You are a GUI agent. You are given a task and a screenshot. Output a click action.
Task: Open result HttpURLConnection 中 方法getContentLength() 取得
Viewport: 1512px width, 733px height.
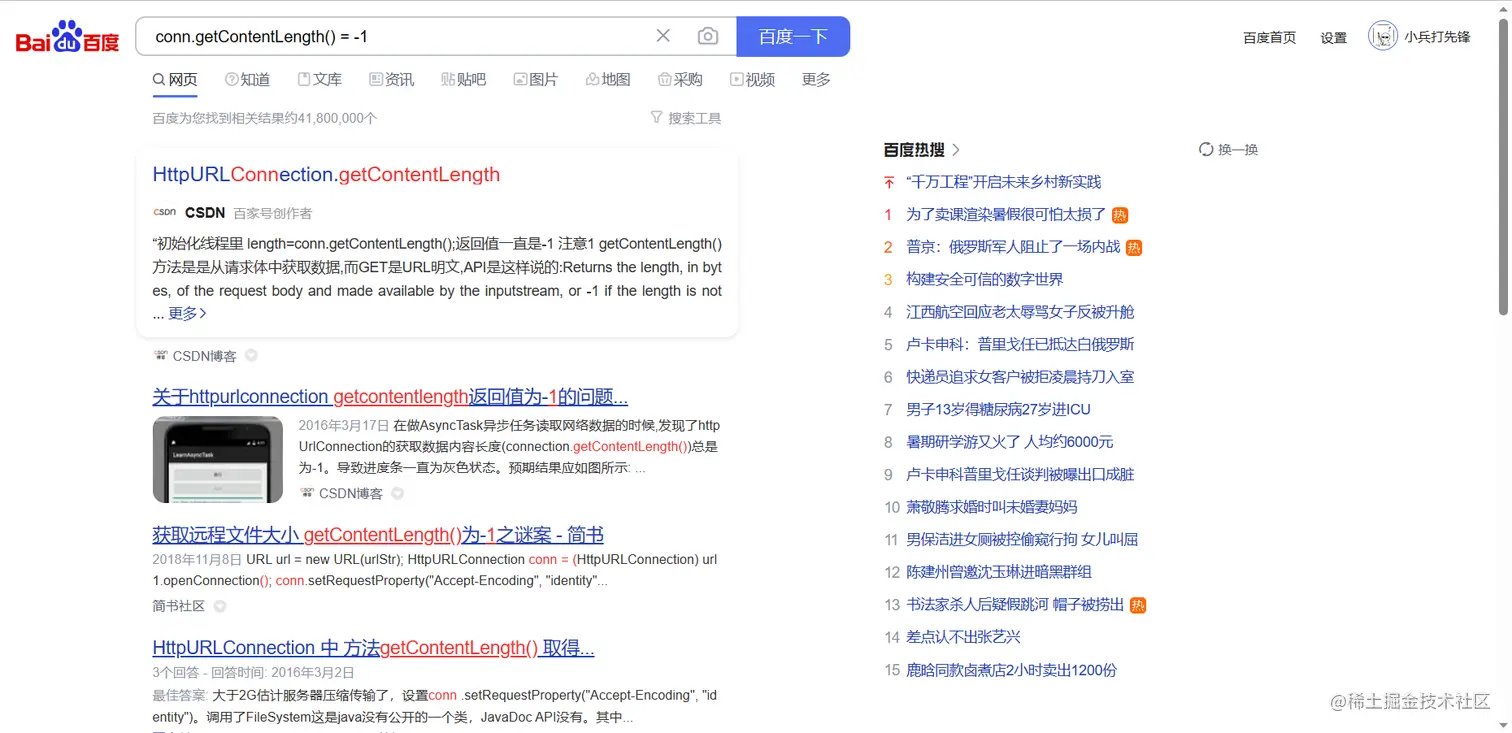pyautogui.click(x=373, y=648)
